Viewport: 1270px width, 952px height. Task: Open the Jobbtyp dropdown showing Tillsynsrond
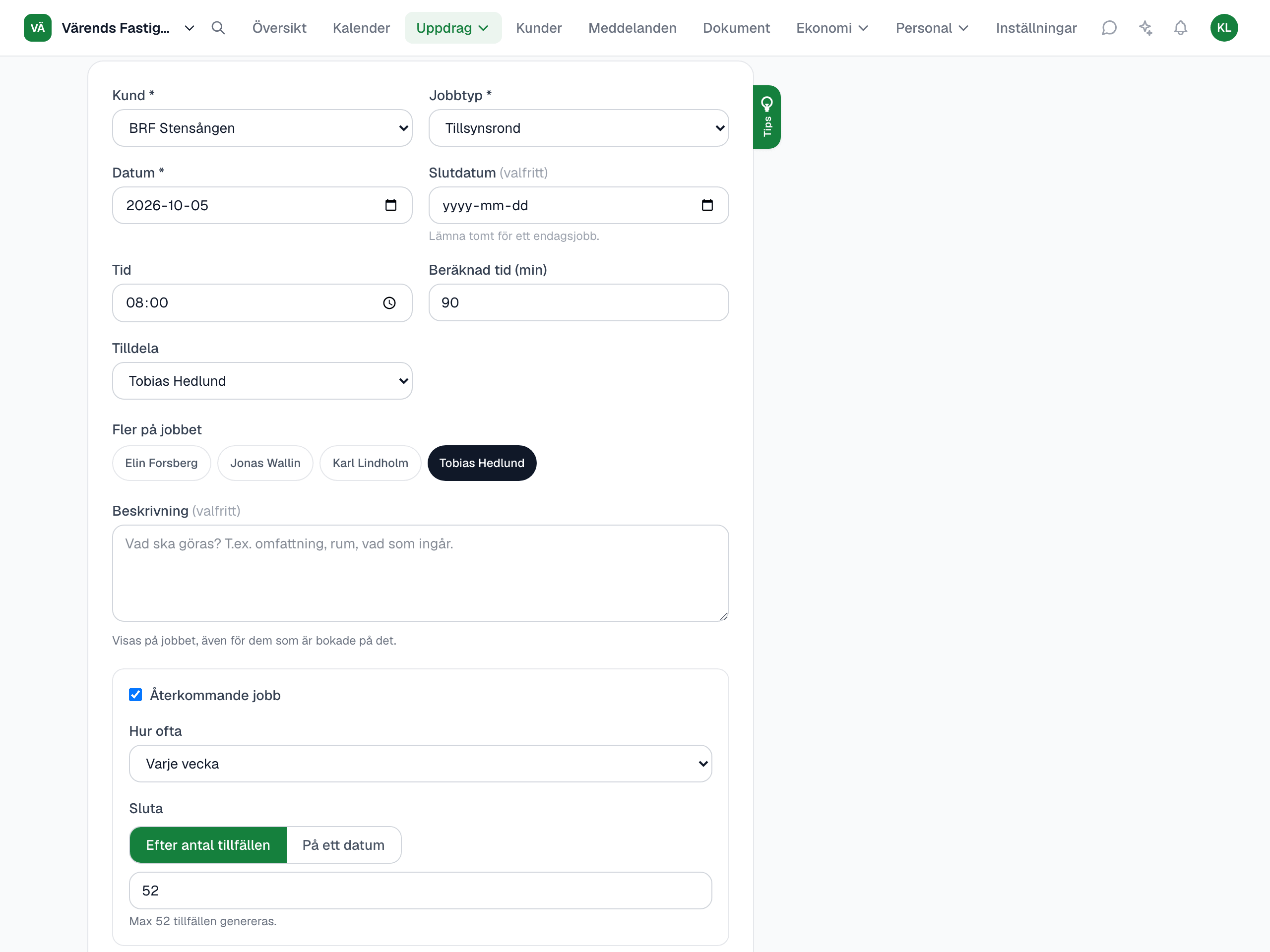point(579,128)
